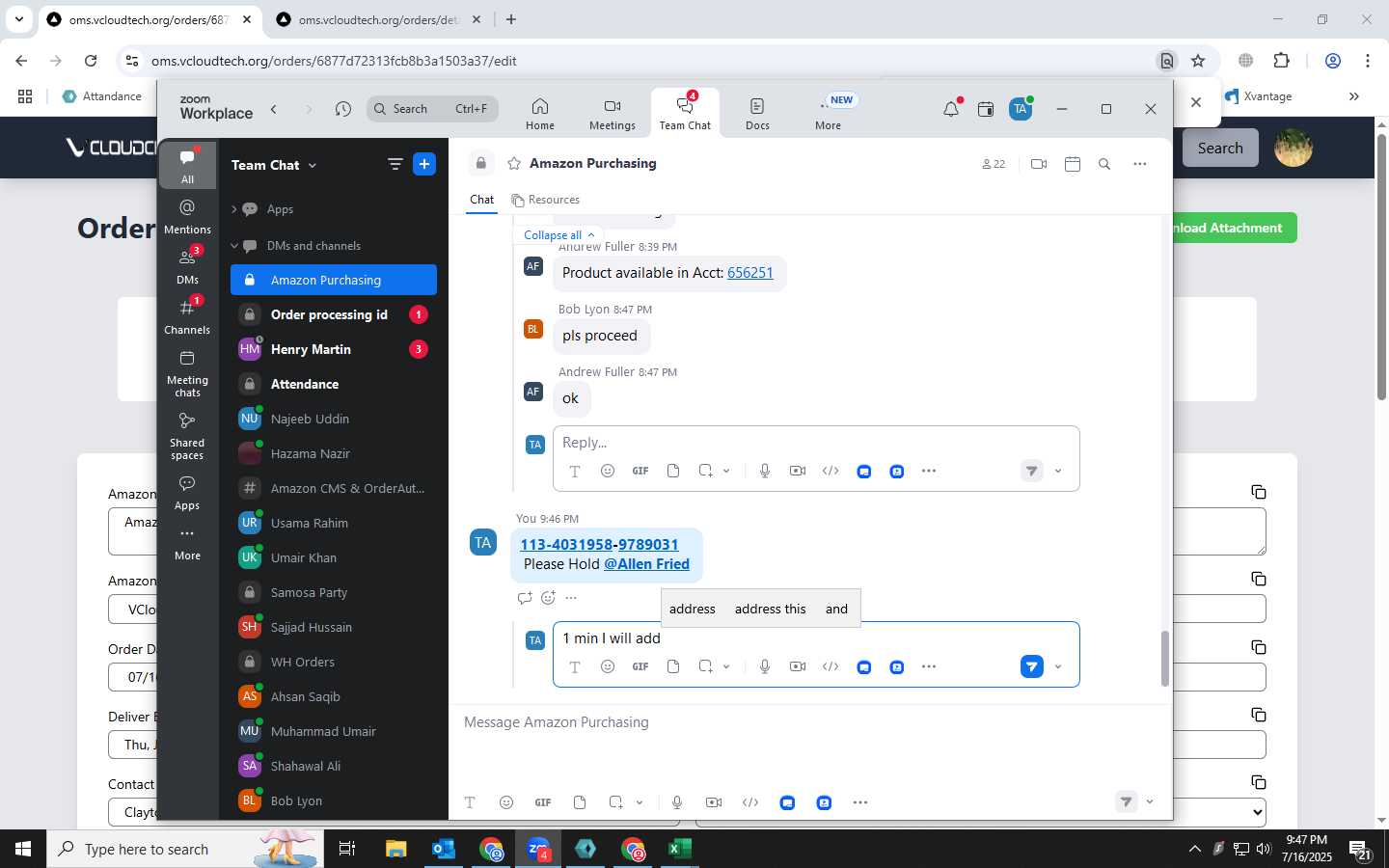The height and width of the screenshot is (868, 1389).
Task: Pick the 'and' suggestion
Action: [x=836, y=609]
